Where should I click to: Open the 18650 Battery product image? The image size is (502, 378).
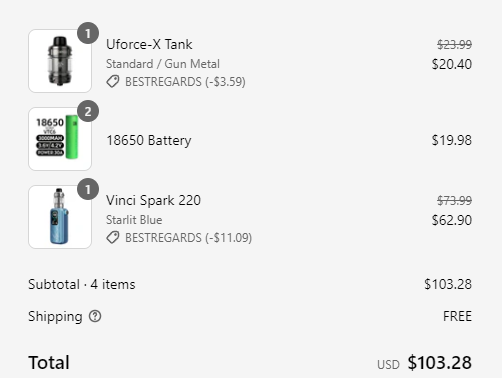(60, 139)
